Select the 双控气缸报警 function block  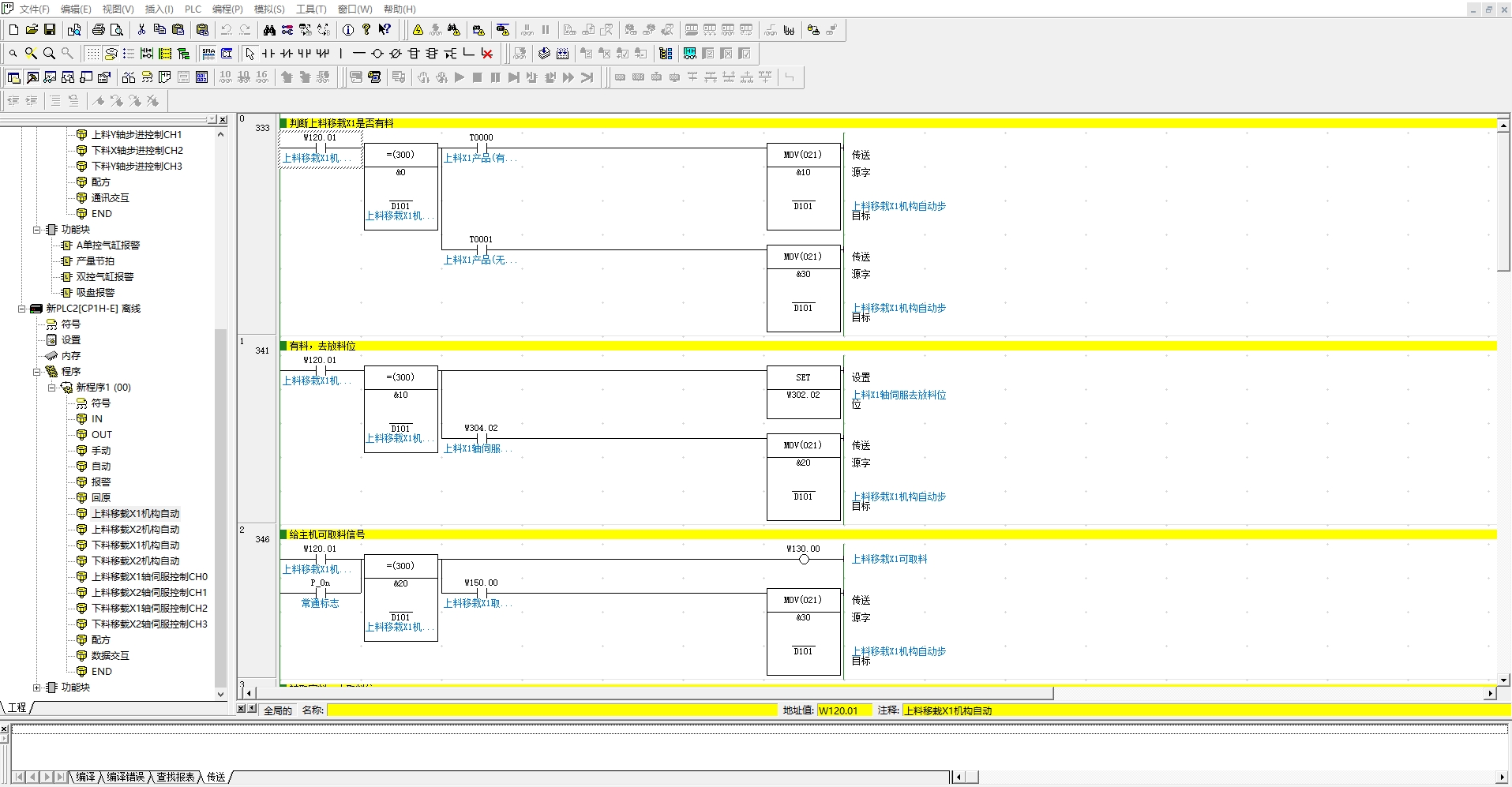(105, 277)
